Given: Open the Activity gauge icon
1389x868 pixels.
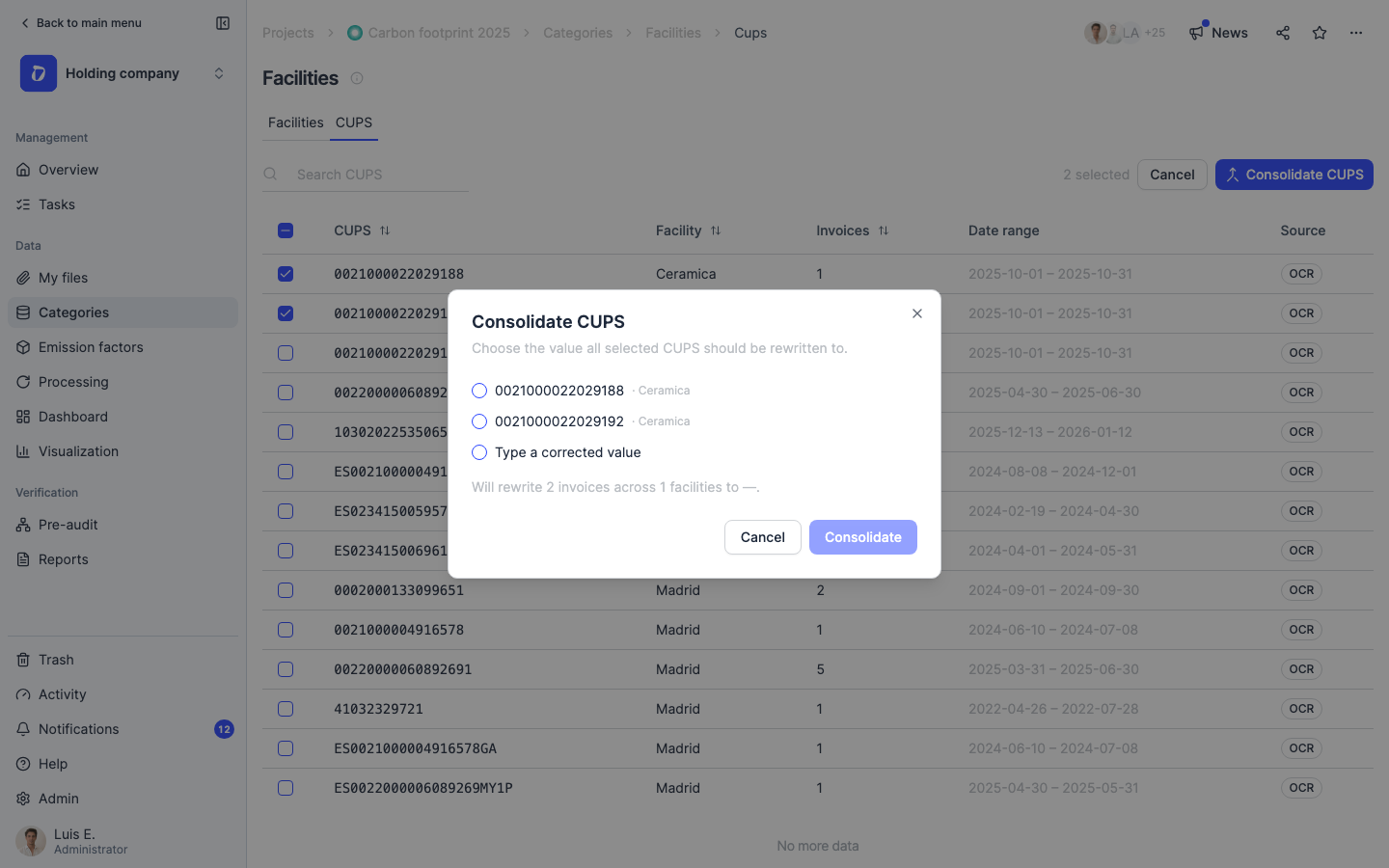Looking at the screenshot, I should (x=23, y=694).
